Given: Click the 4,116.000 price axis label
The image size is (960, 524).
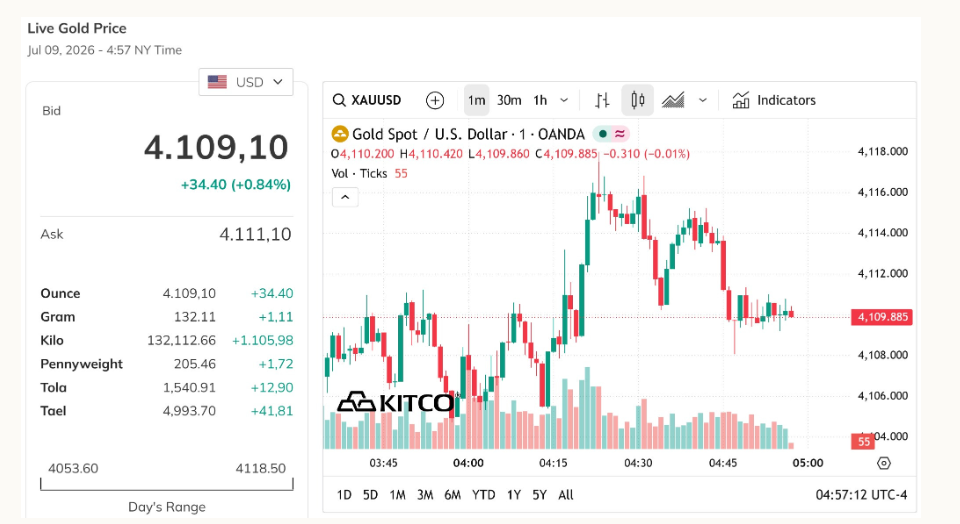Looking at the screenshot, I should pyautogui.click(x=882, y=192).
